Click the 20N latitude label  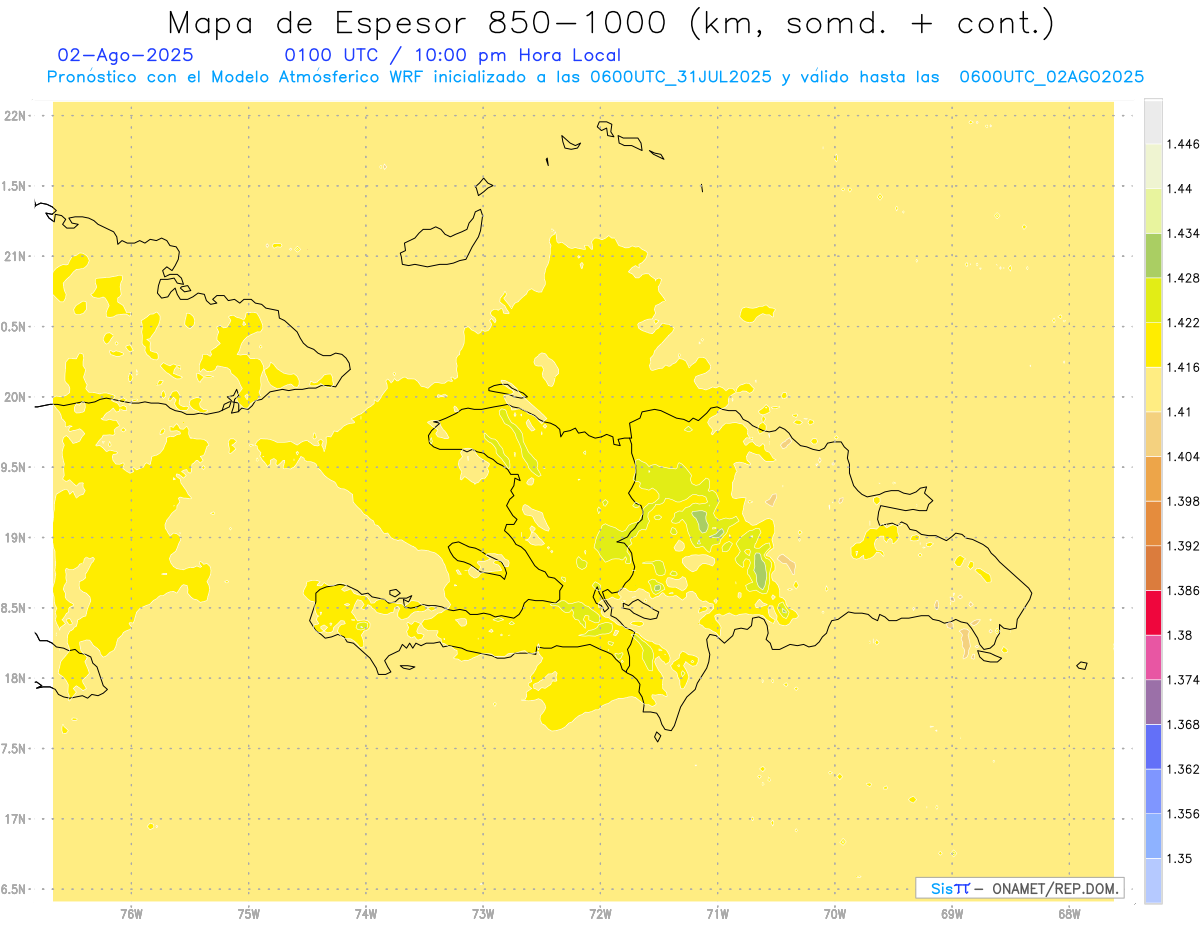pyautogui.click(x=15, y=397)
